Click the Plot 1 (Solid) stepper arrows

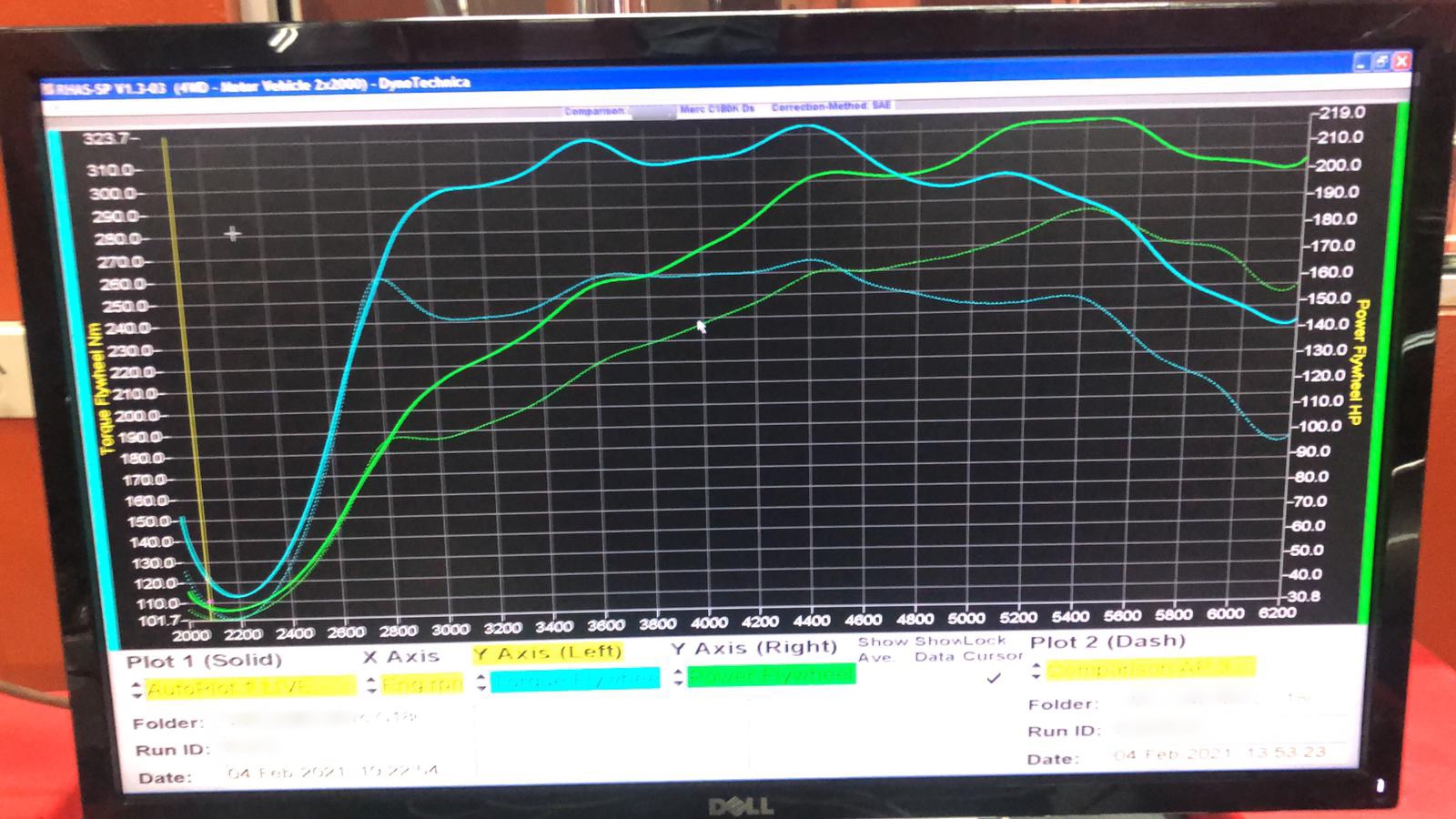(136, 689)
